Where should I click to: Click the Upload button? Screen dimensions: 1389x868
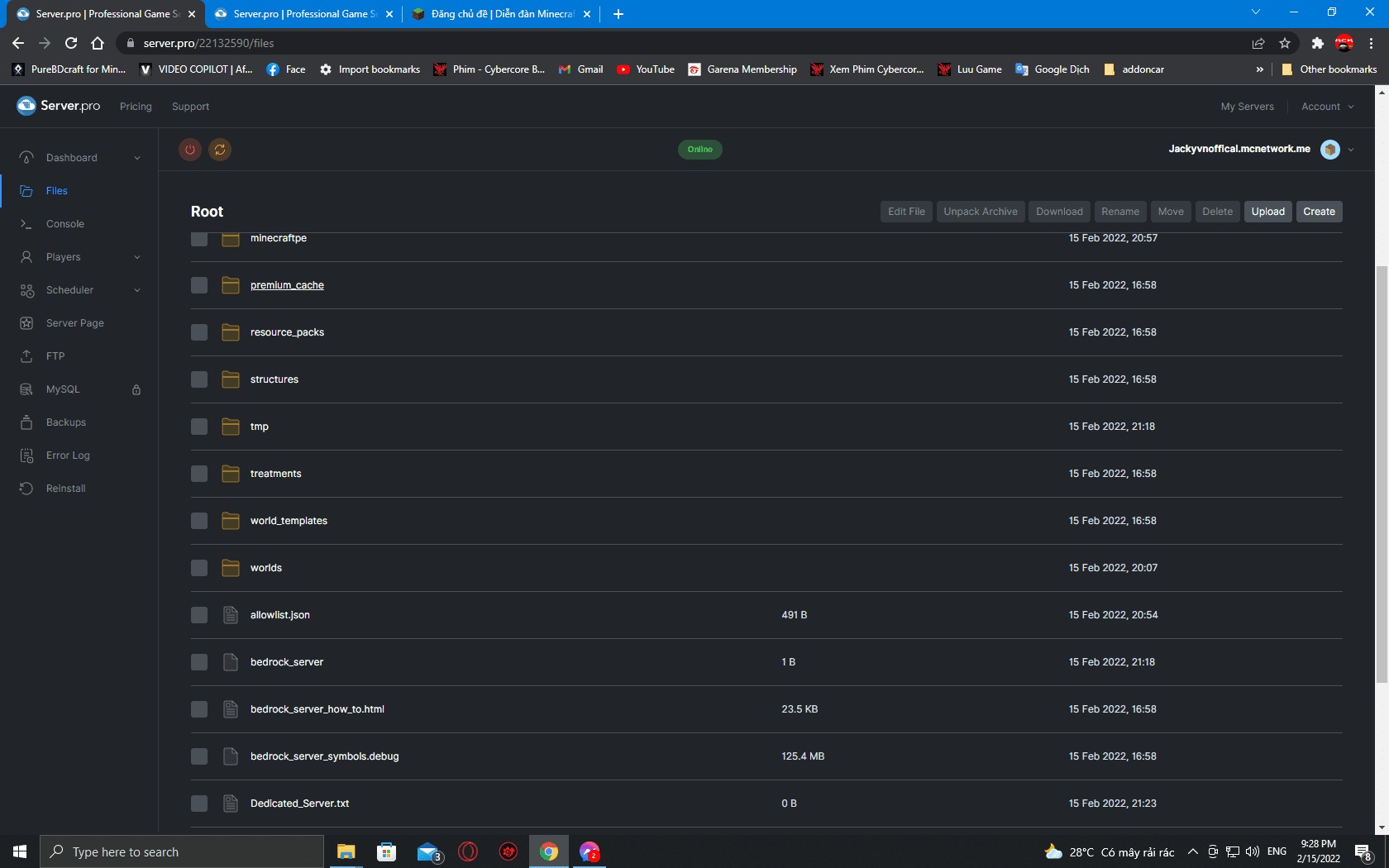click(1267, 212)
